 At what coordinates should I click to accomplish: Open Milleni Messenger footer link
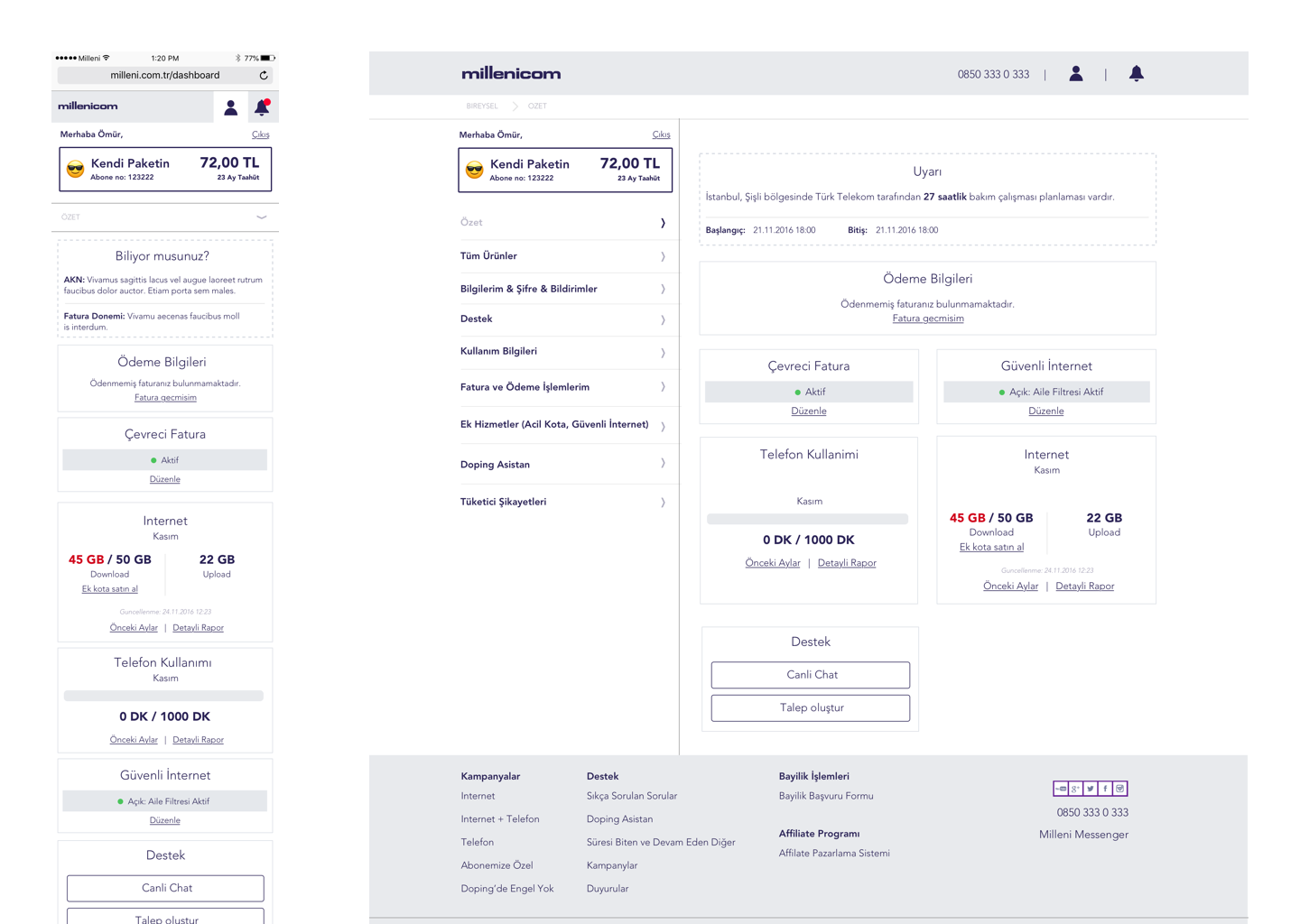click(1083, 835)
